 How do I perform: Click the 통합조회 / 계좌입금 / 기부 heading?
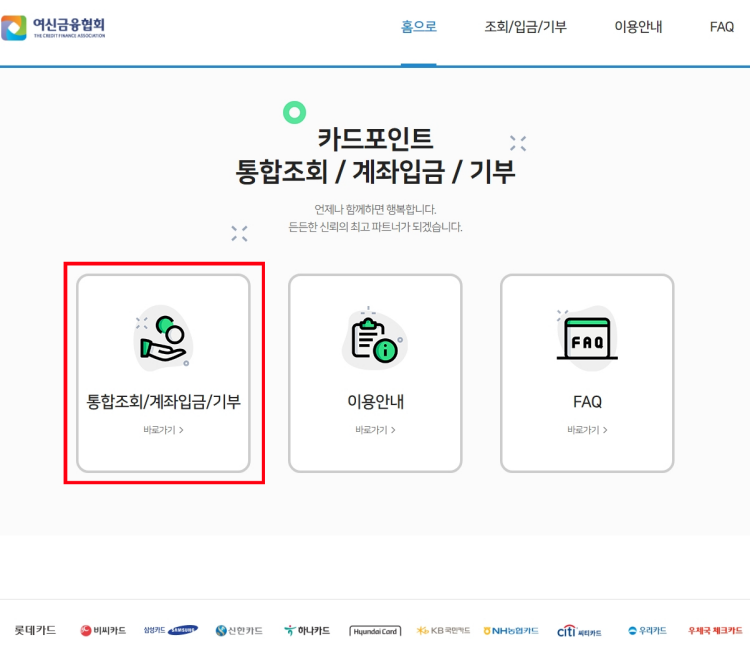click(375, 172)
